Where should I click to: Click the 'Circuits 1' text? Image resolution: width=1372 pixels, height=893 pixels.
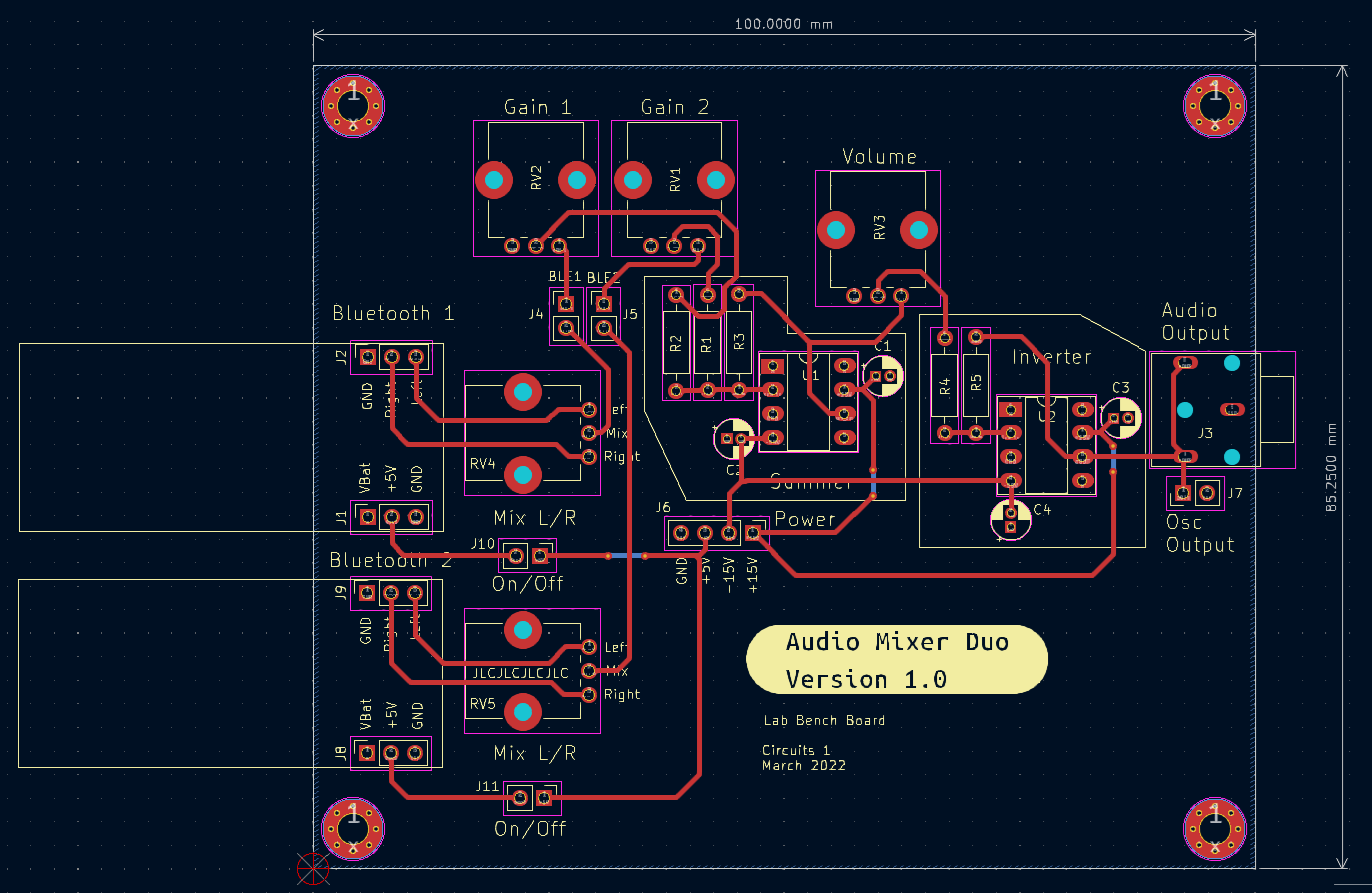point(796,750)
